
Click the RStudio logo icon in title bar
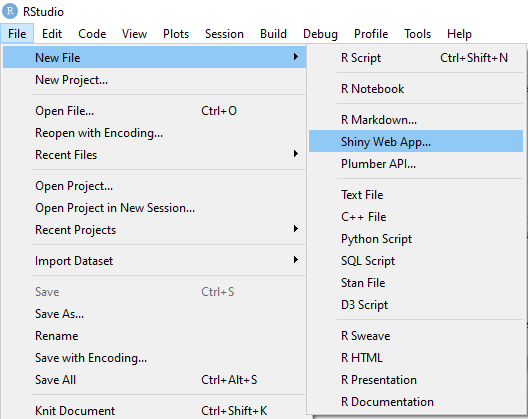(x=10, y=11)
